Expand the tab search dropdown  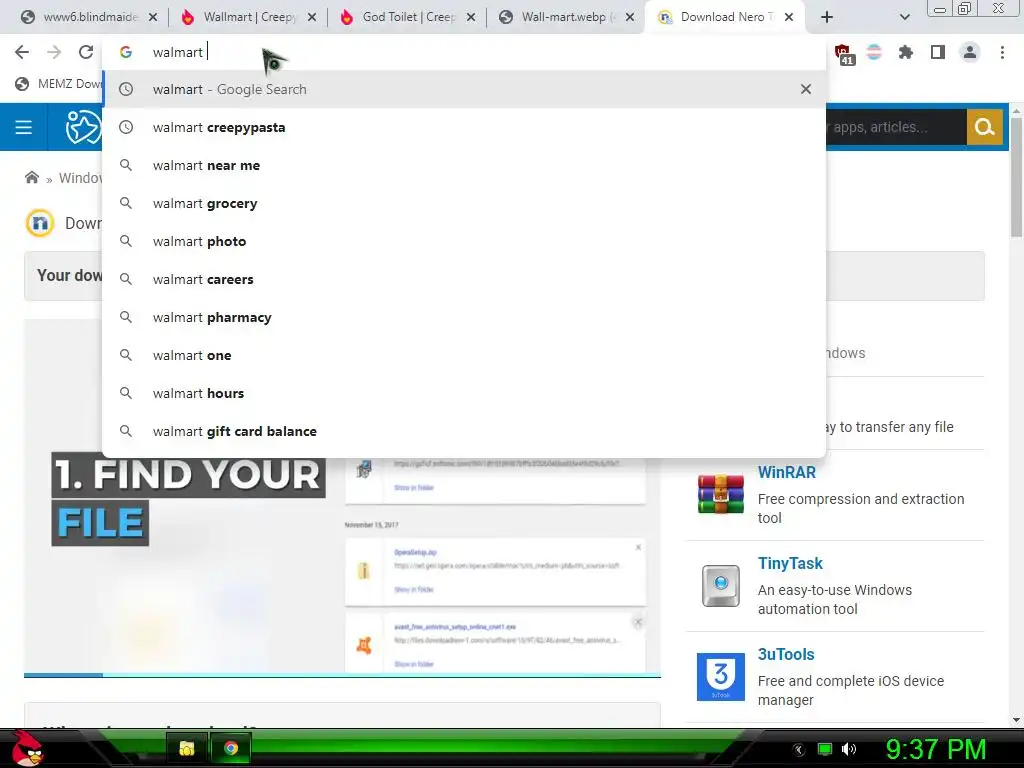coord(904,18)
